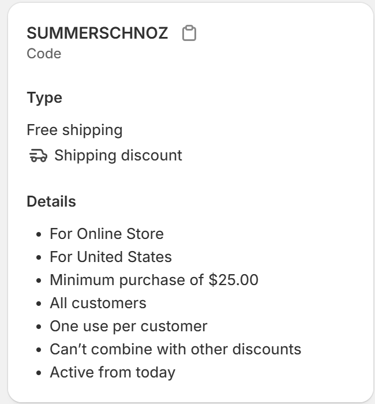375x404 pixels.
Task: Click Can't combine with other discounts
Action: 175,349
